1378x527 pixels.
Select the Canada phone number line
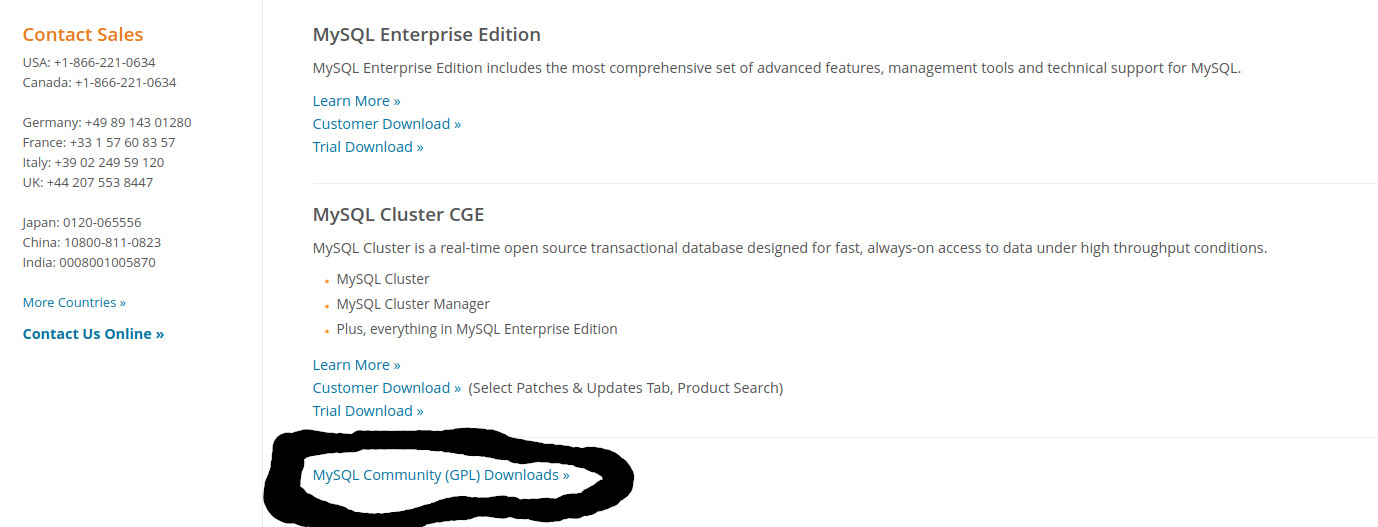(x=100, y=82)
